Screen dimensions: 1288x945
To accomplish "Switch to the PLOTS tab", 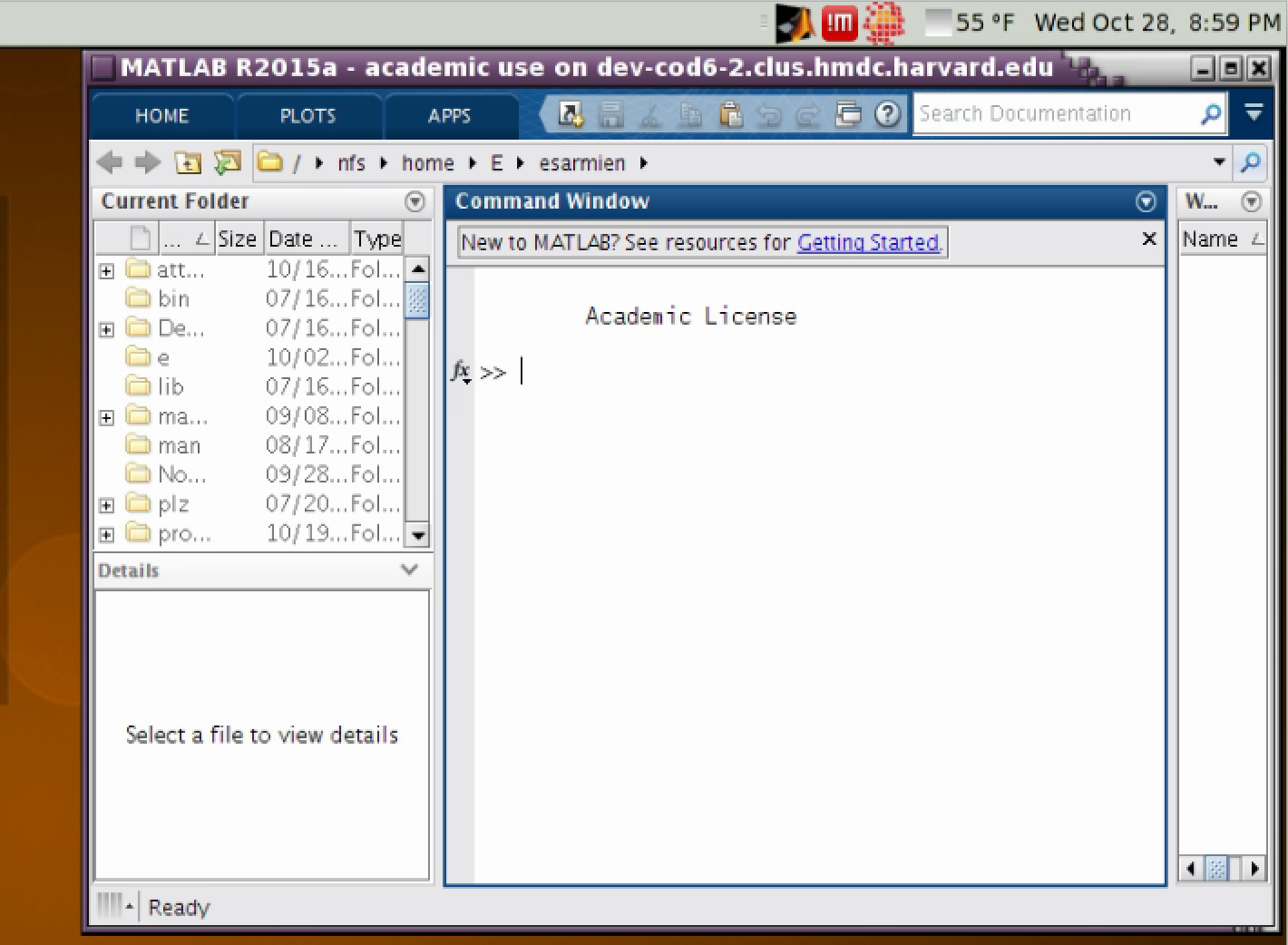I will [307, 115].
